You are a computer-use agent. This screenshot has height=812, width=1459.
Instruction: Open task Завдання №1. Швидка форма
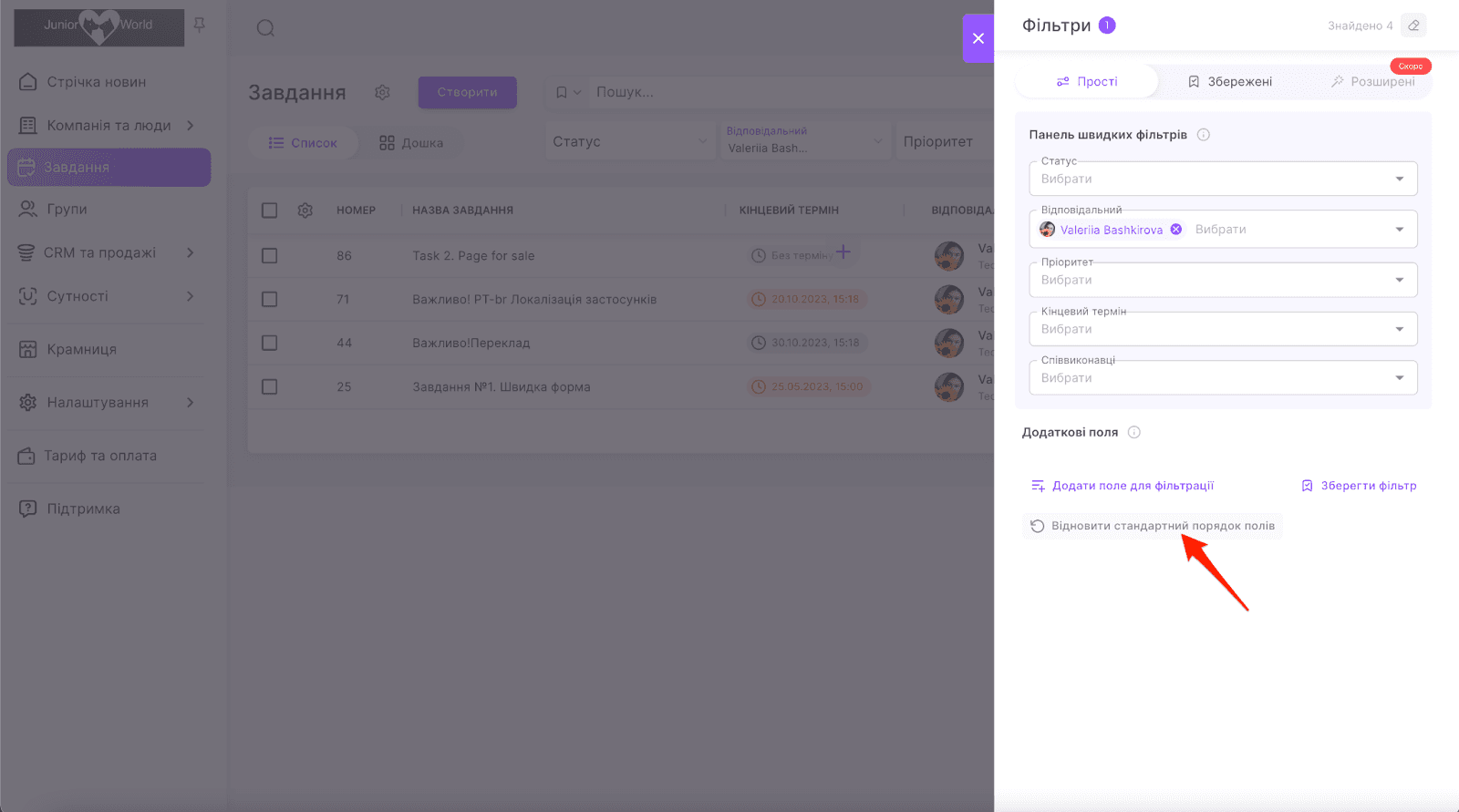[x=502, y=386]
